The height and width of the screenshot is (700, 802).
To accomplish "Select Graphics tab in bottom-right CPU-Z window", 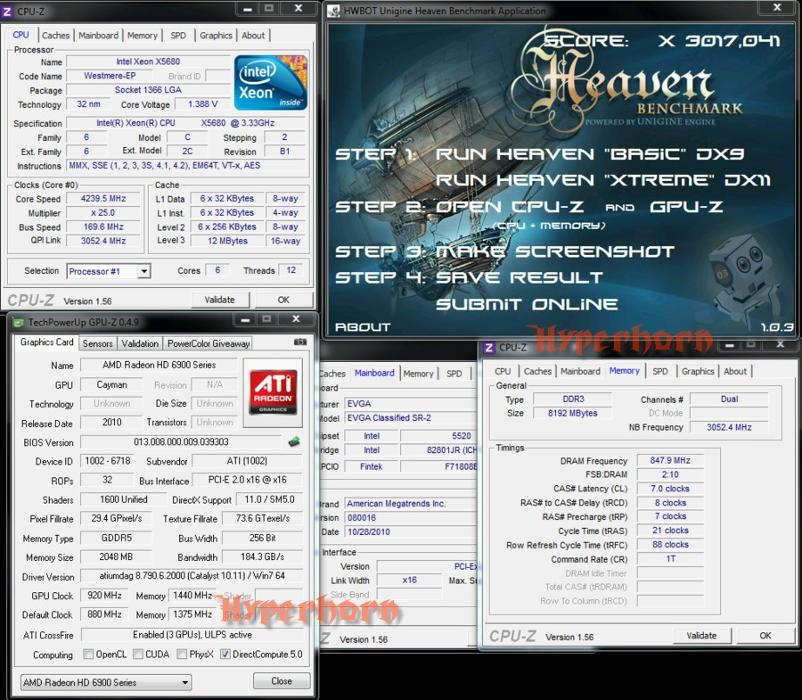I will [698, 371].
